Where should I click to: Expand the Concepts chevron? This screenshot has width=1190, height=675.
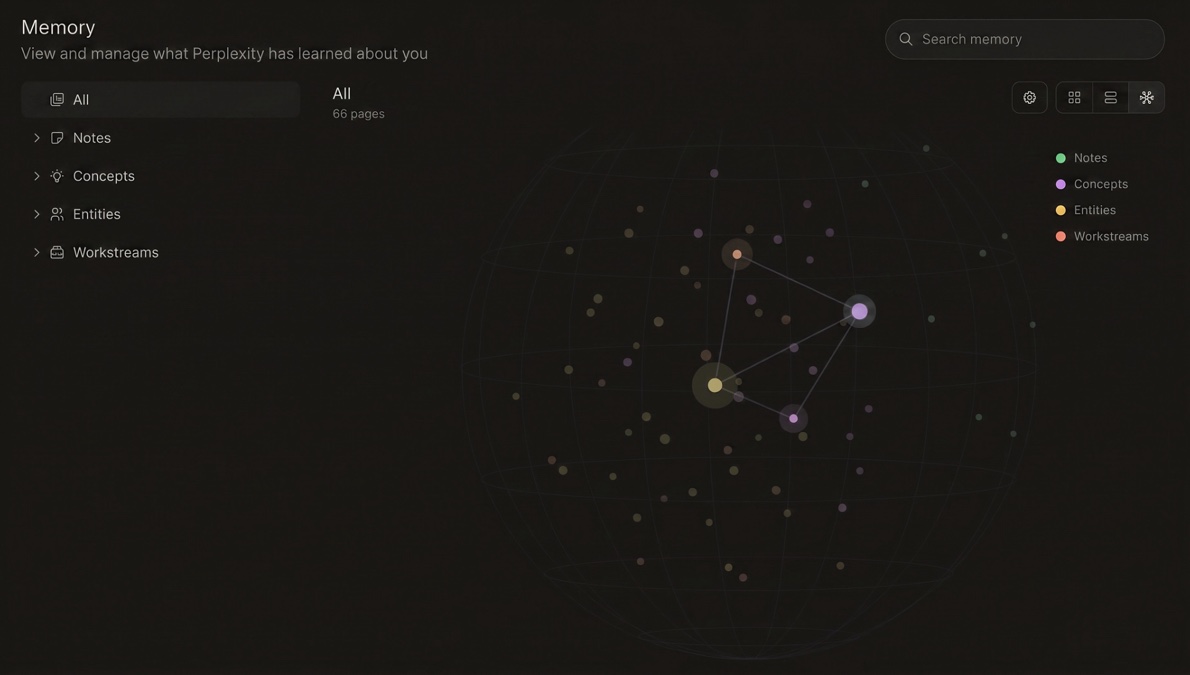tap(36, 176)
